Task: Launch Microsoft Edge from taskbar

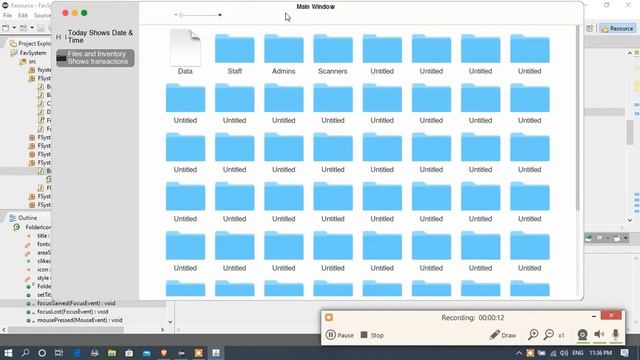Action: [x=77, y=353]
